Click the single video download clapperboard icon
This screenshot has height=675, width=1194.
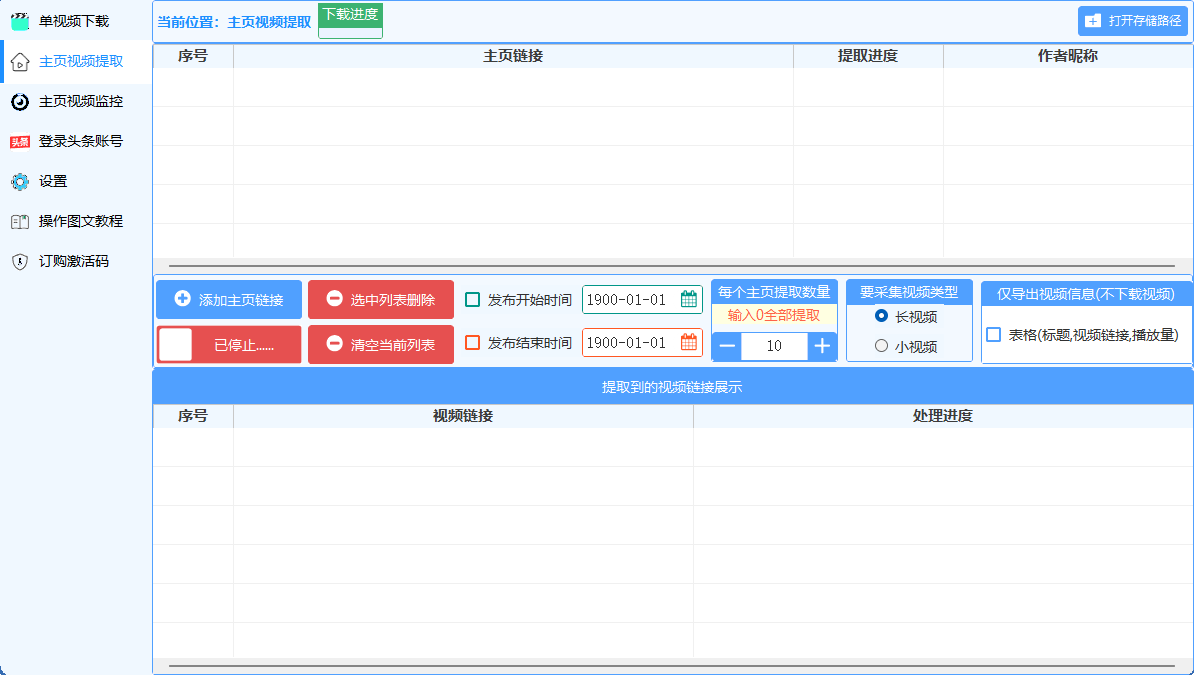pos(20,21)
